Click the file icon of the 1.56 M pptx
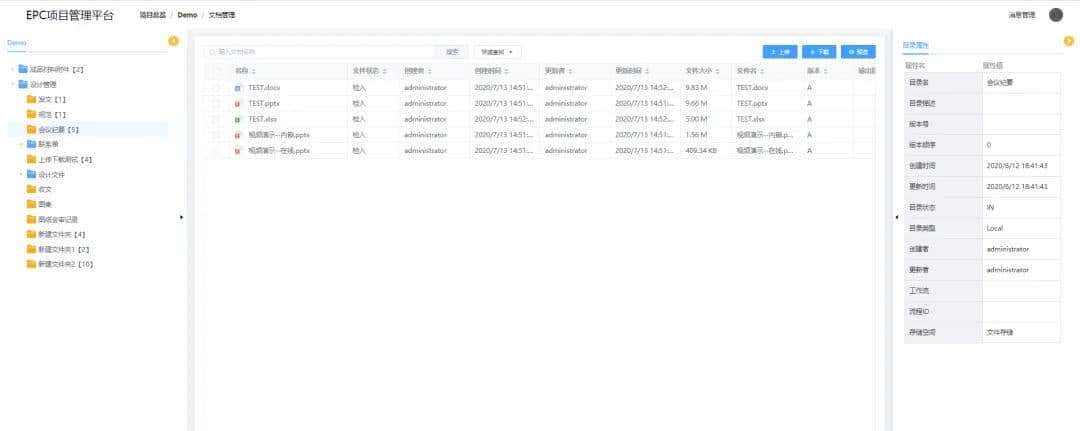Screen dimensions: 1080x431 [238, 135]
